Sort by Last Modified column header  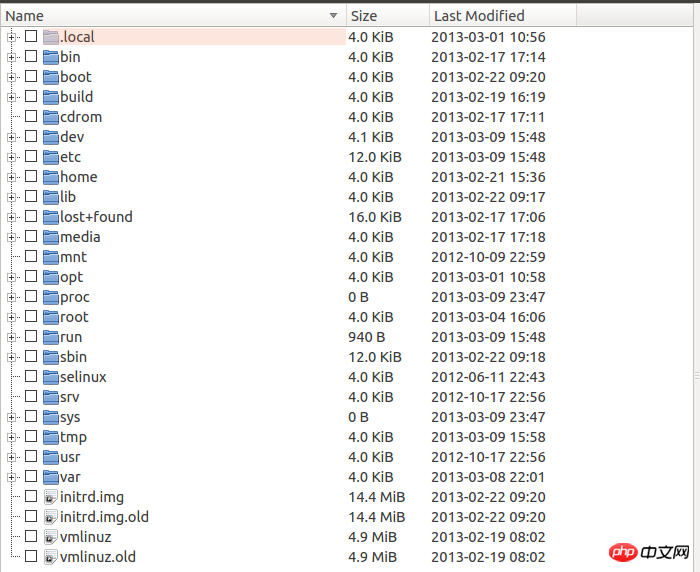click(503, 16)
